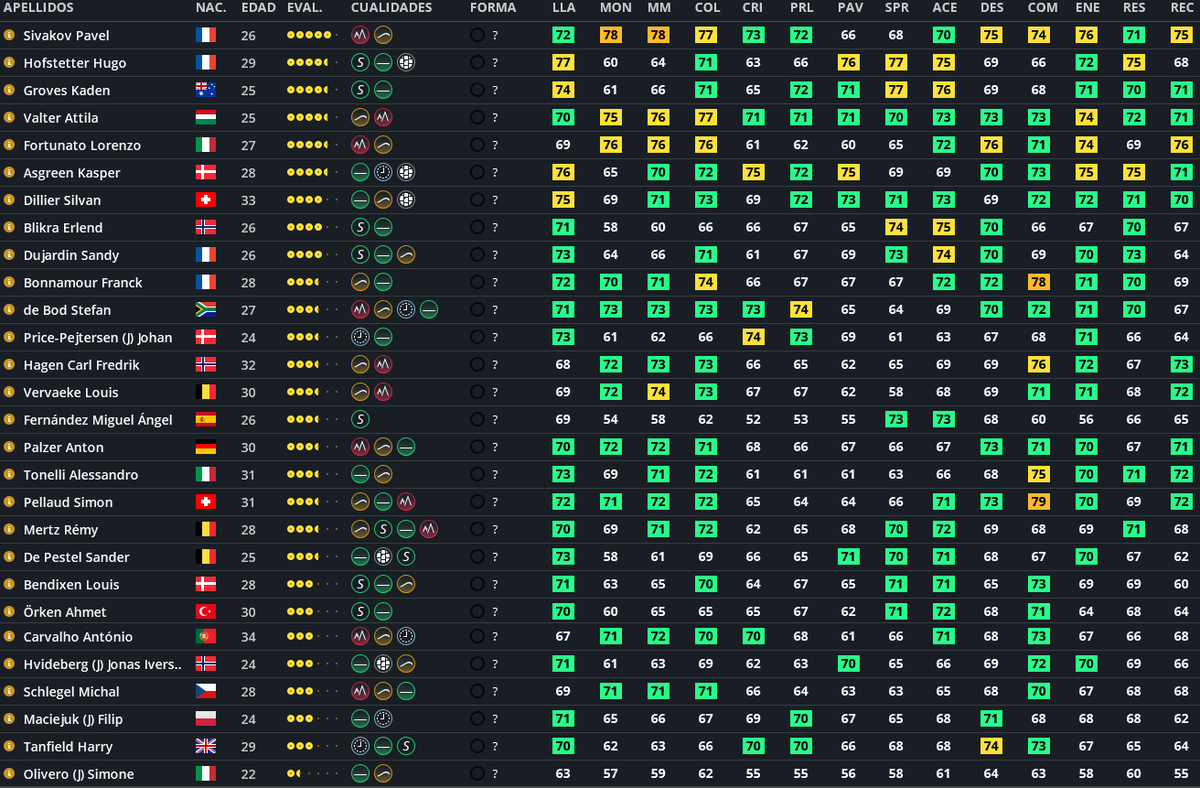Click the form circle for Olivero Simone
The width and height of the screenshot is (1200, 788).
pyautogui.click(x=477, y=774)
